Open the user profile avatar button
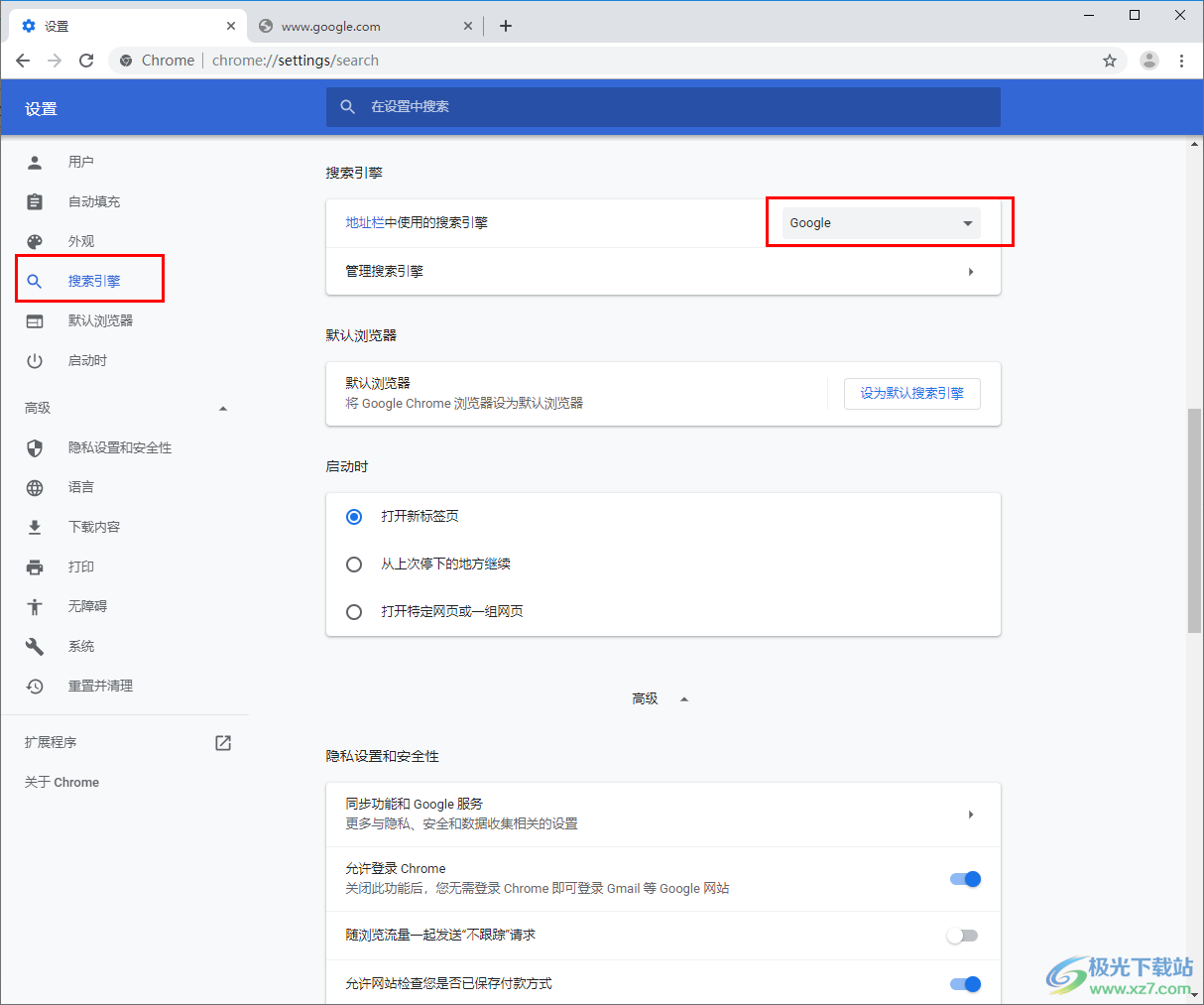Image resolution: width=1204 pixels, height=1005 pixels. 1149,61
